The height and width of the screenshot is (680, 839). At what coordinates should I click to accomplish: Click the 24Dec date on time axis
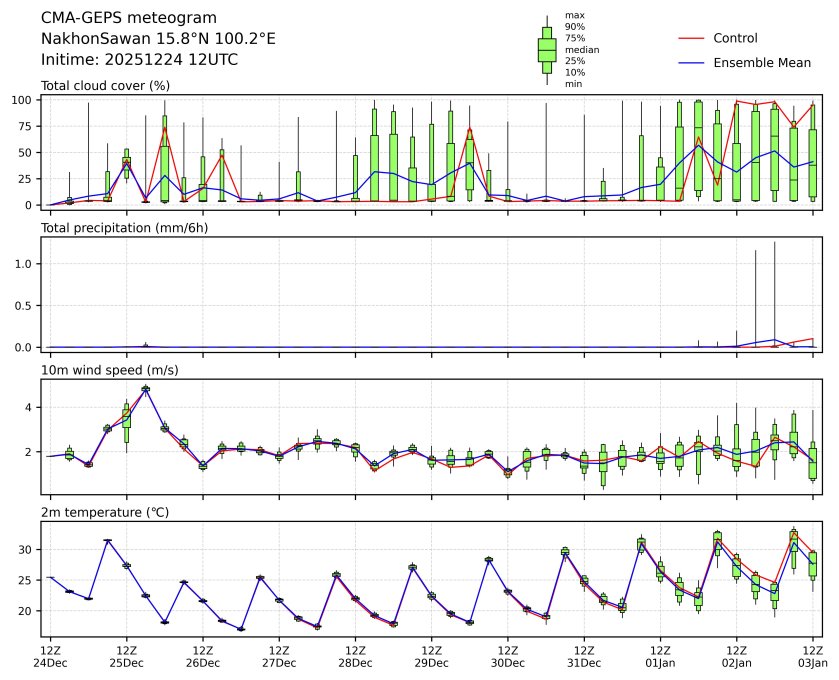(x=50, y=662)
